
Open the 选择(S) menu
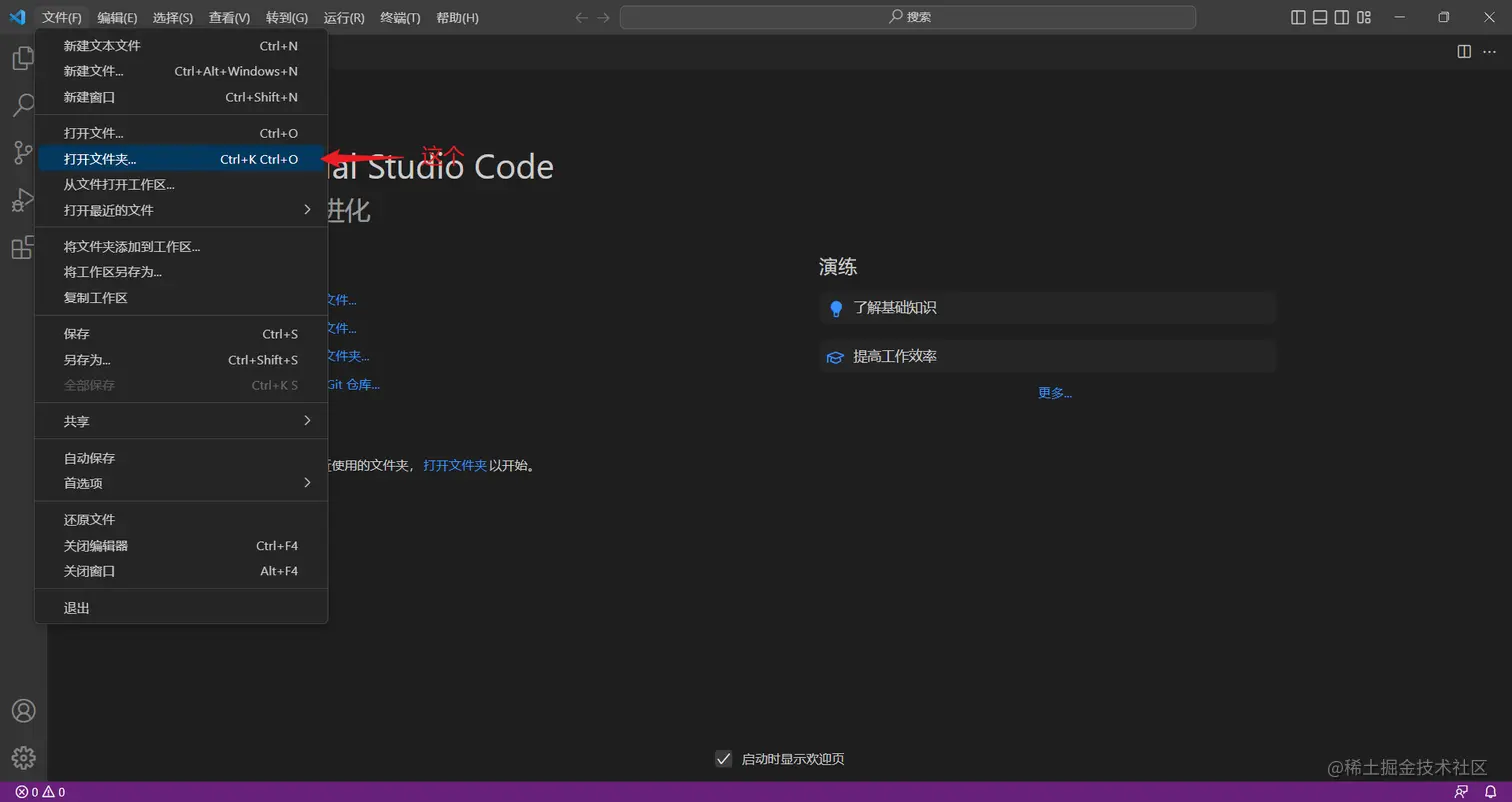click(173, 17)
